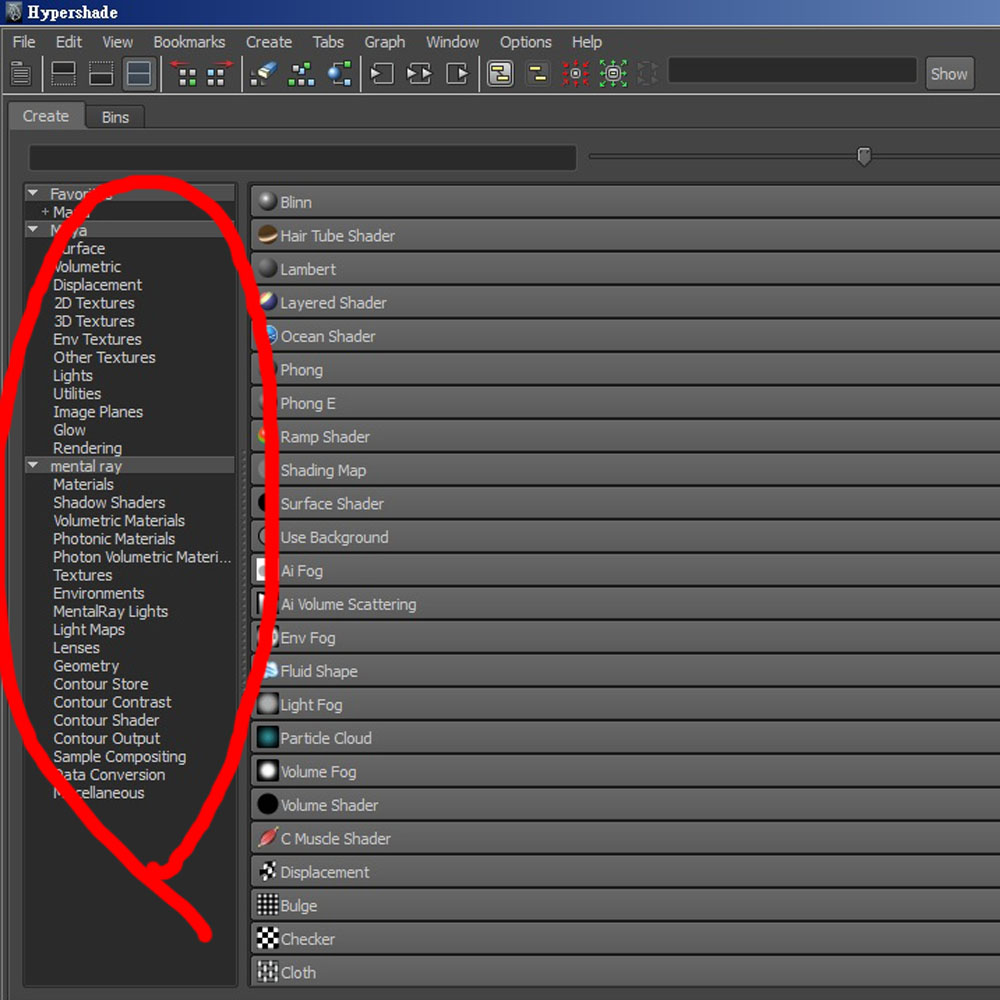Open the Options menu
1000x1000 pixels.
[x=526, y=42]
